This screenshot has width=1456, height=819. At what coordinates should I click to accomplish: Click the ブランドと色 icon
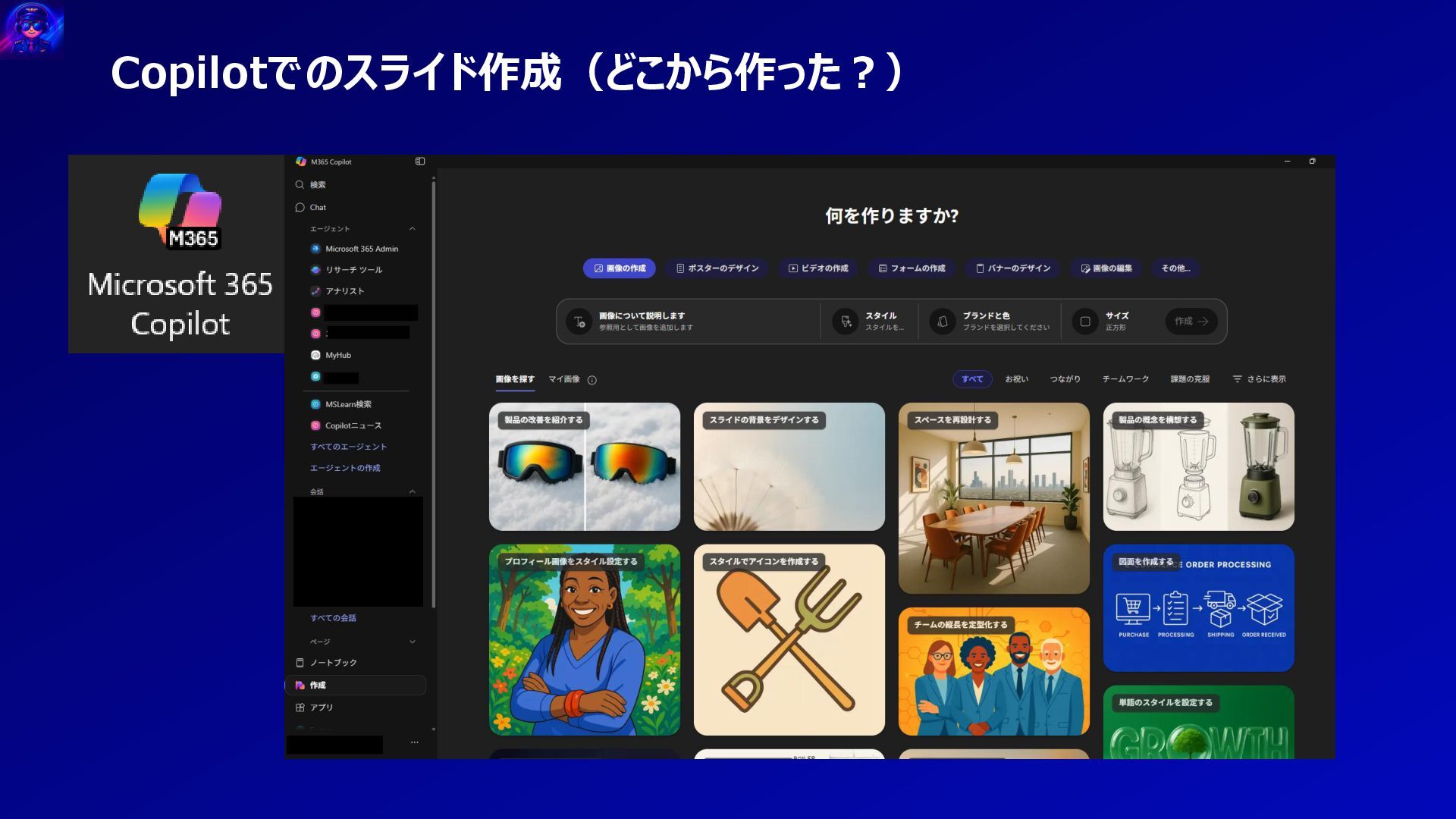943,322
